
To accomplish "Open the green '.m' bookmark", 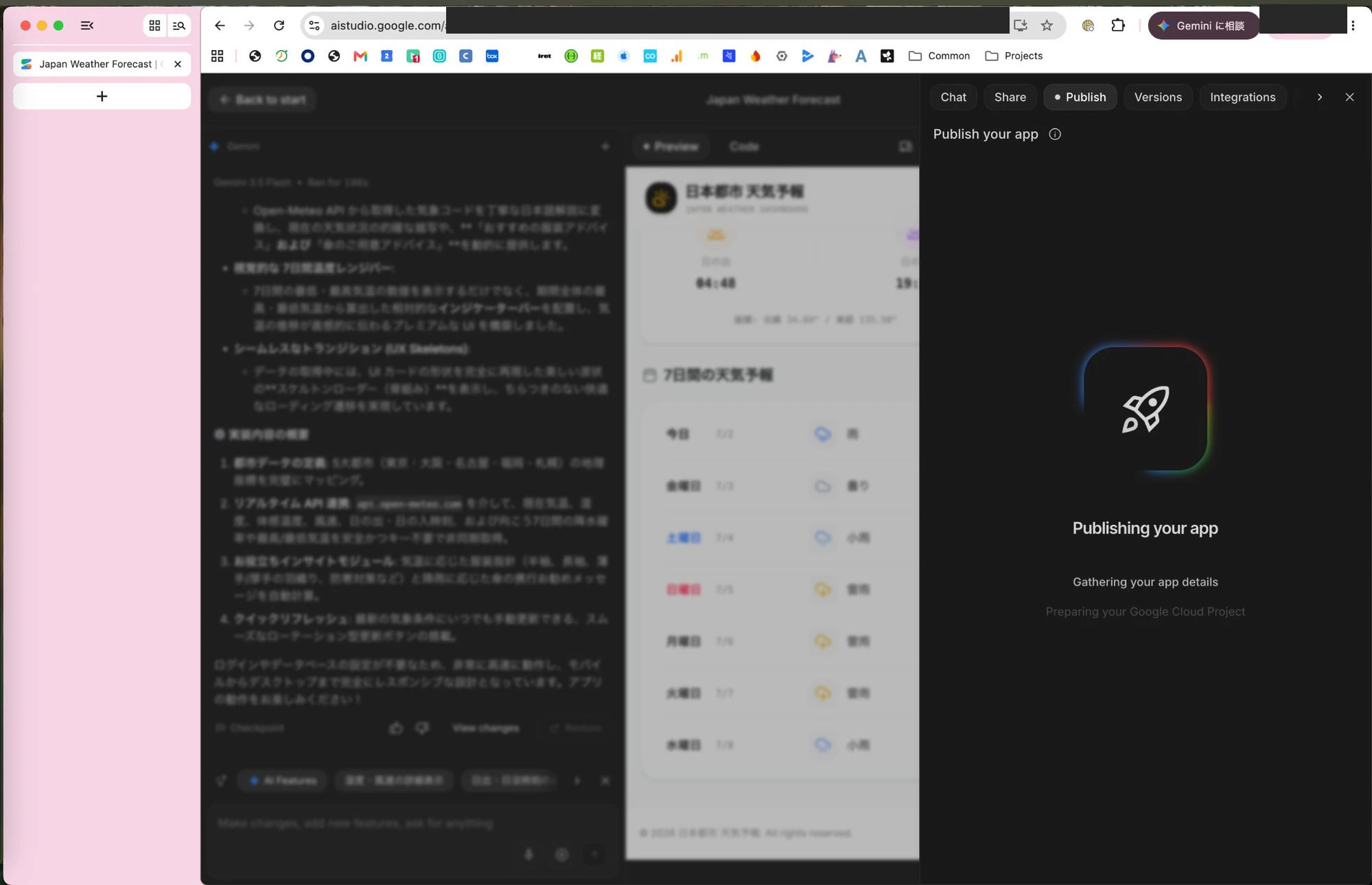I will click(703, 56).
